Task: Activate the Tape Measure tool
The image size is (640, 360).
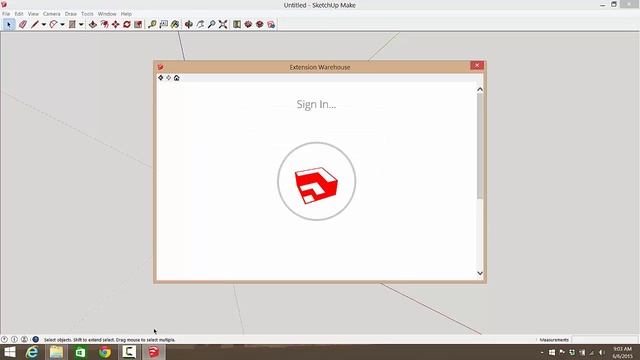Action: (x=152, y=24)
